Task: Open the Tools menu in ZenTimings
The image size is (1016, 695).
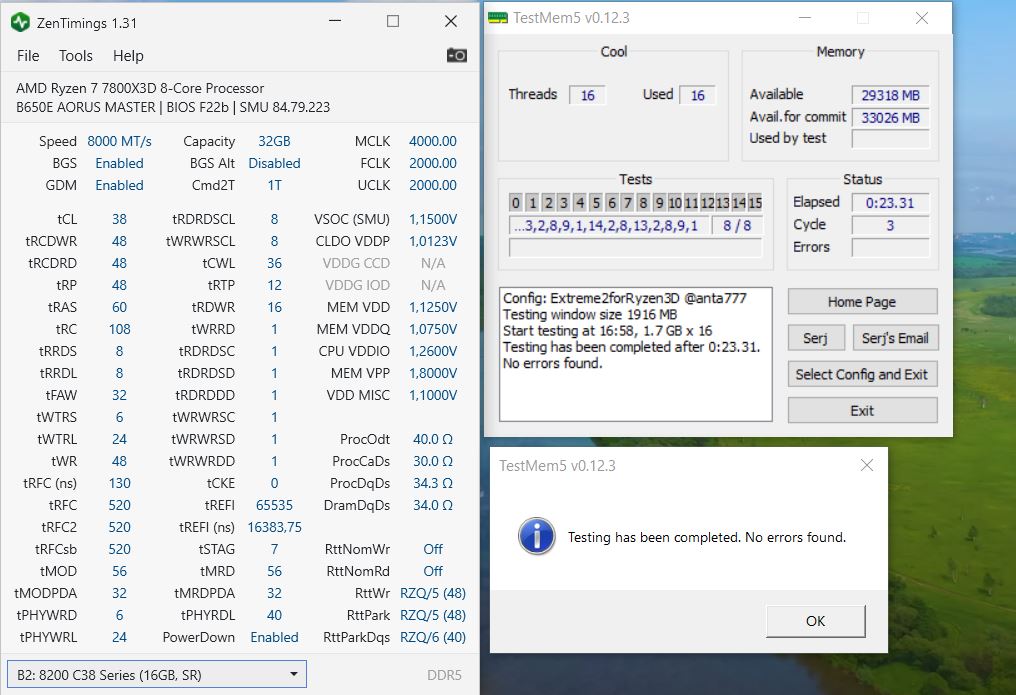Action: tap(76, 56)
